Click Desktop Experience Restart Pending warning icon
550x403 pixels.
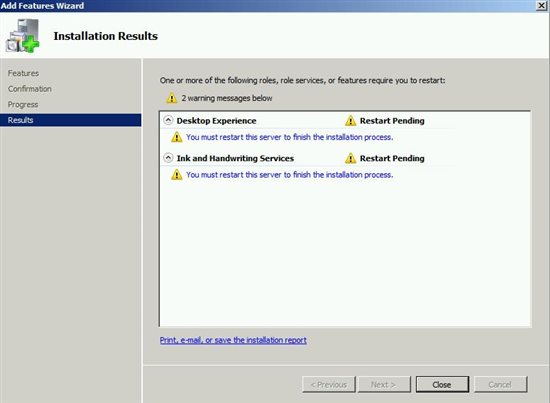point(350,121)
